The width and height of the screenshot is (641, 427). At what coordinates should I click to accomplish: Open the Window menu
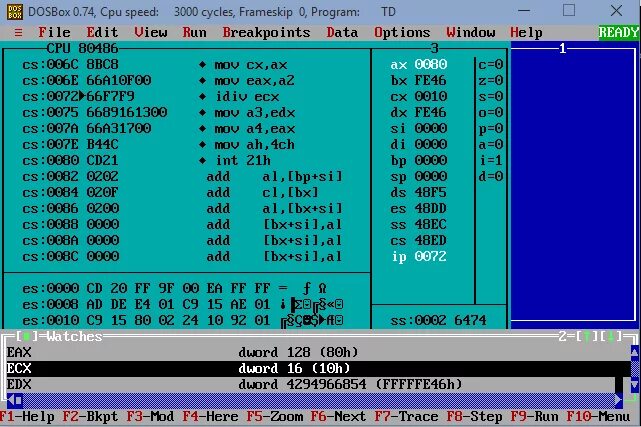pos(471,32)
